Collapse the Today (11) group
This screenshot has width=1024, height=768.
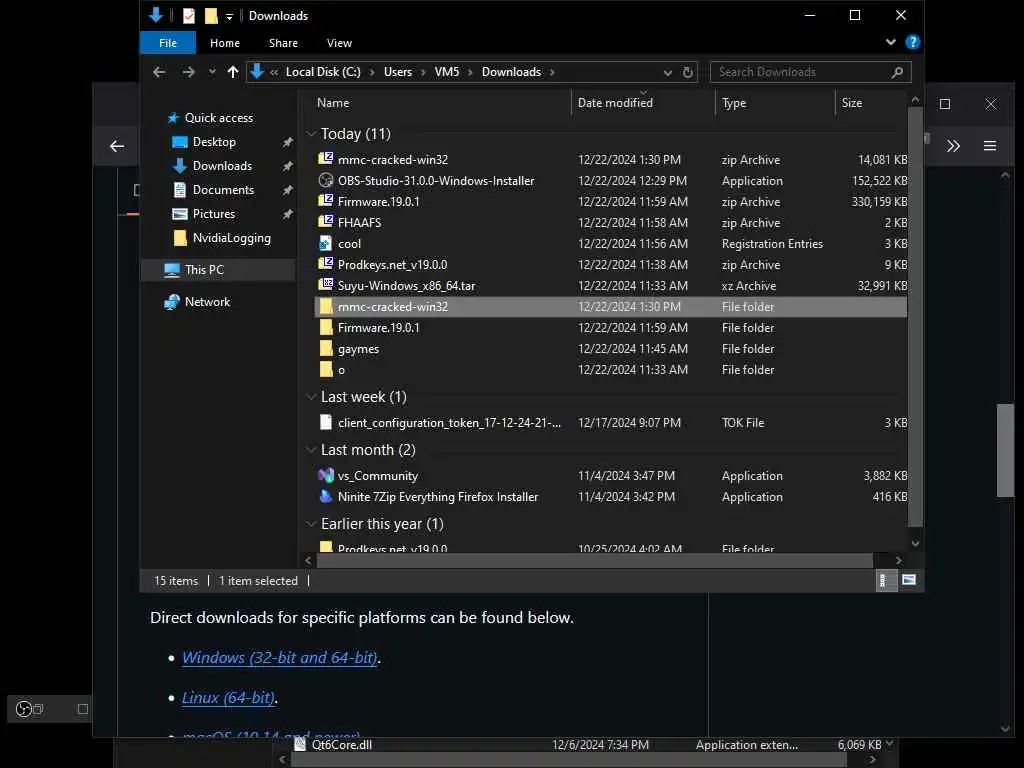[x=311, y=134]
